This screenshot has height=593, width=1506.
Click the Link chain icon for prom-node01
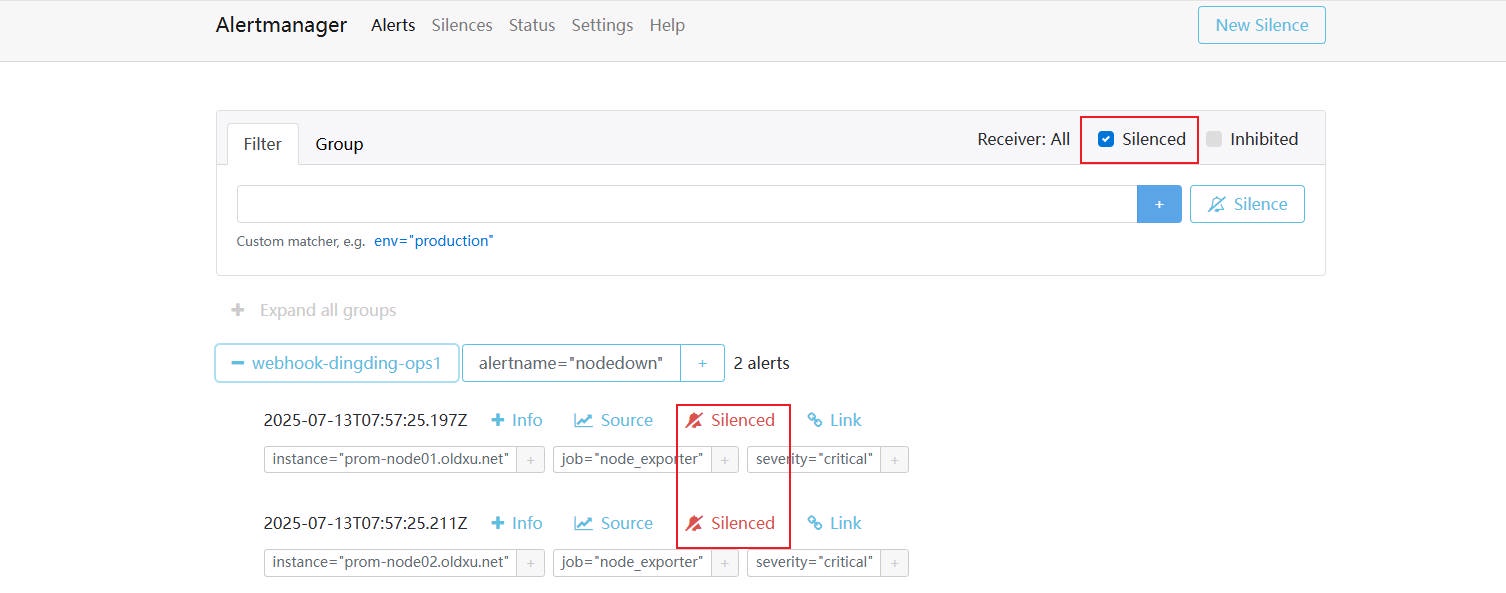[x=815, y=421]
